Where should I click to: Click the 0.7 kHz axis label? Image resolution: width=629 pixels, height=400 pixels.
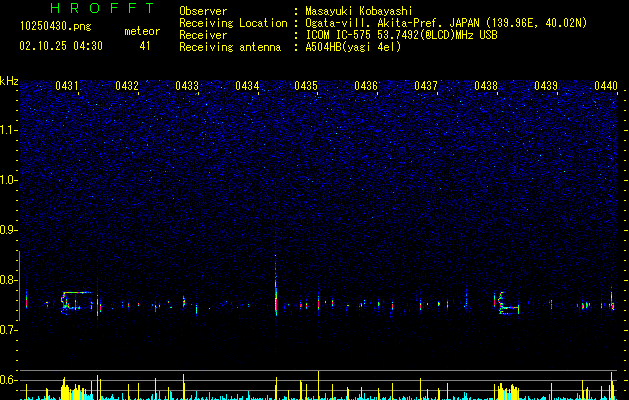pyautogui.click(x=8, y=330)
